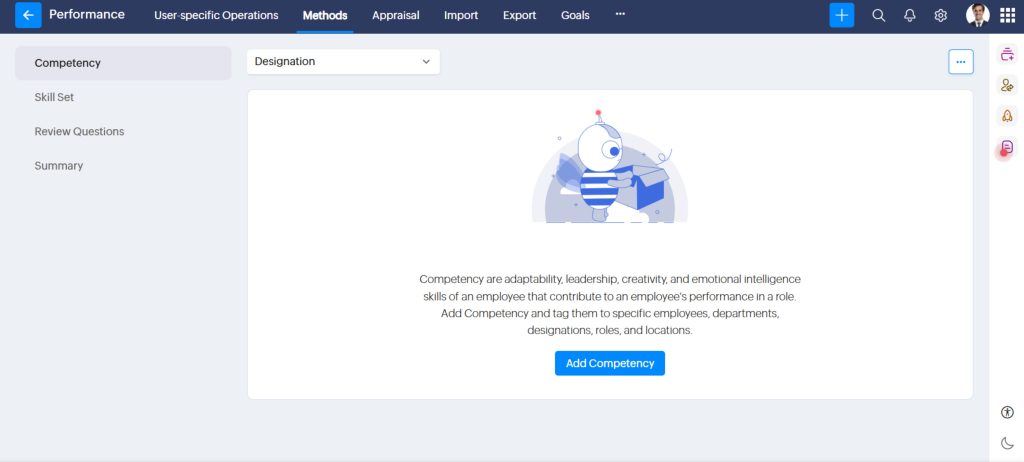Open the three-dot options button above the panel
The width and height of the screenshot is (1024, 462).
pos(961,62)
